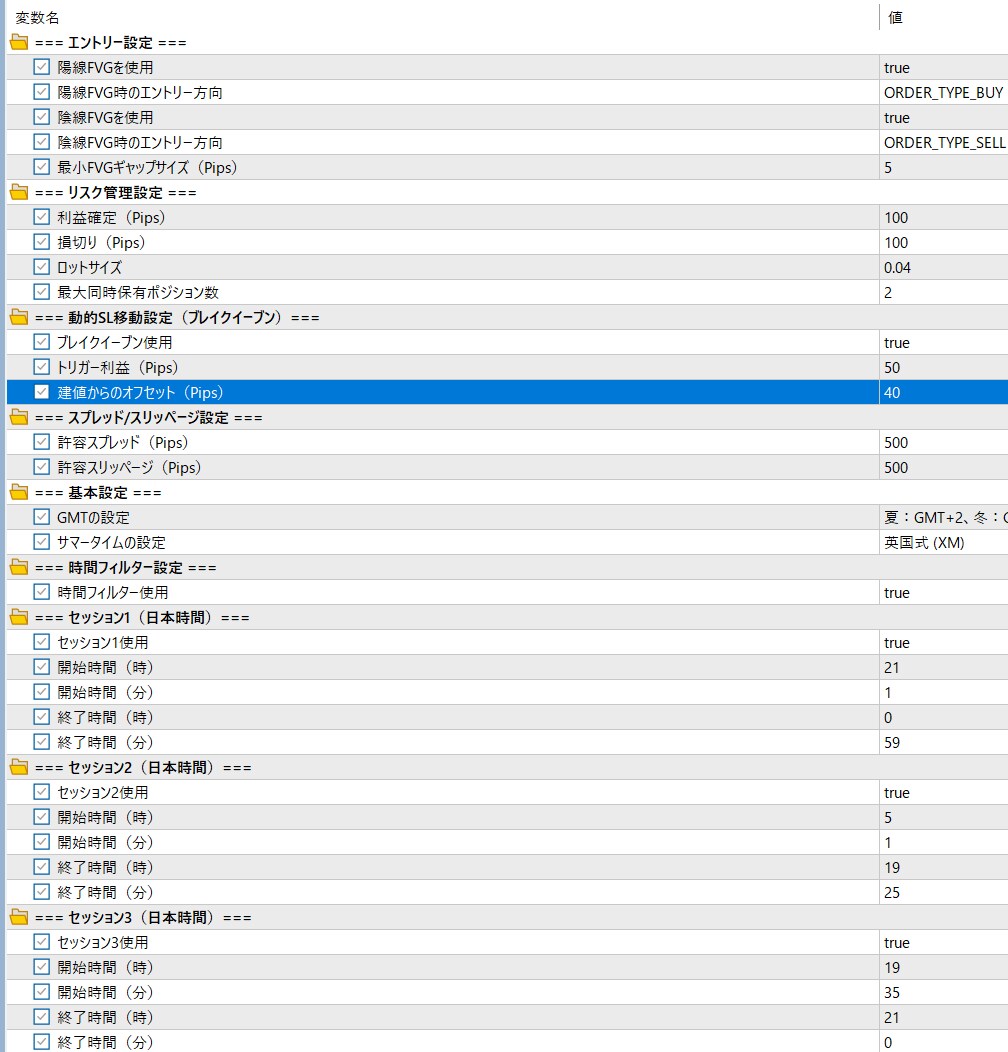Toggle the ロットサイズ checkbox
Image resolution: width=1008 pixels, height=1052 pixels.
42,267
